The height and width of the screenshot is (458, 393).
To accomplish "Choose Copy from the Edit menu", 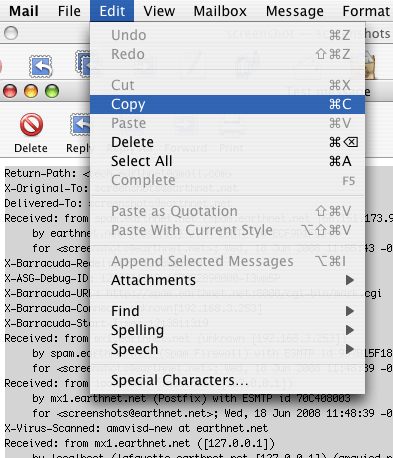I will 228,104.
